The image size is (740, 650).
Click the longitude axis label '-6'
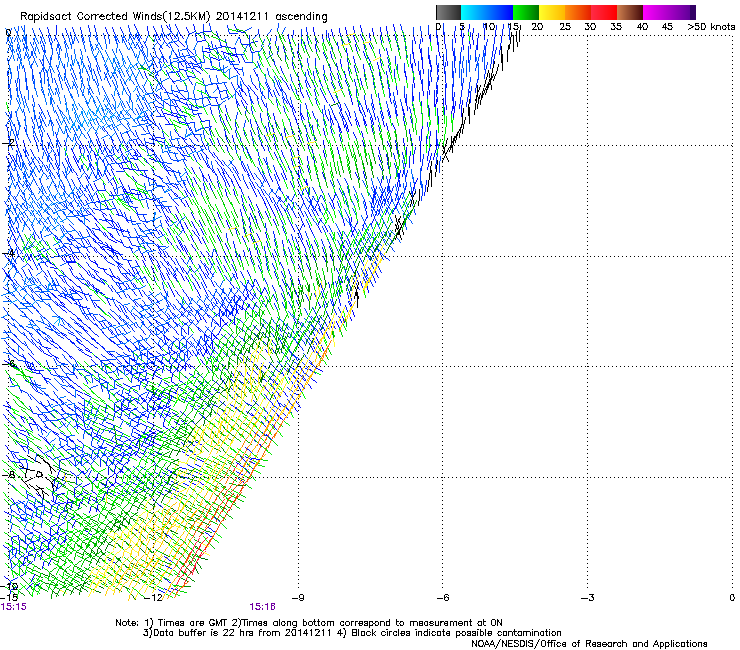(442, 598)
